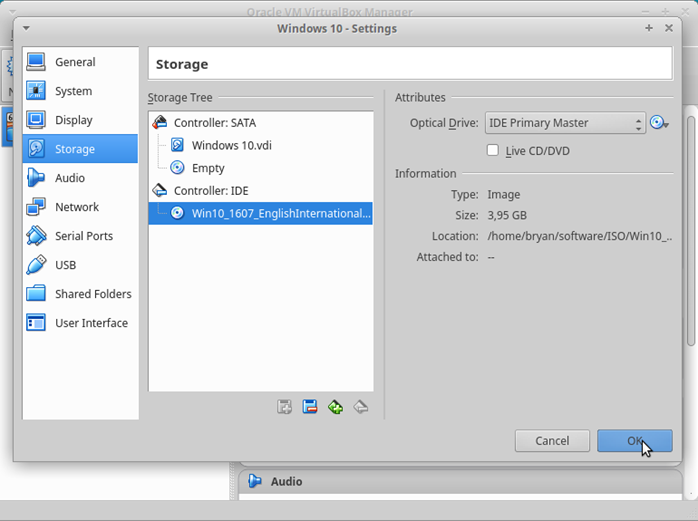Open the Display settings category
This screenshot has height=521, width=698.
tap(80, 120)
